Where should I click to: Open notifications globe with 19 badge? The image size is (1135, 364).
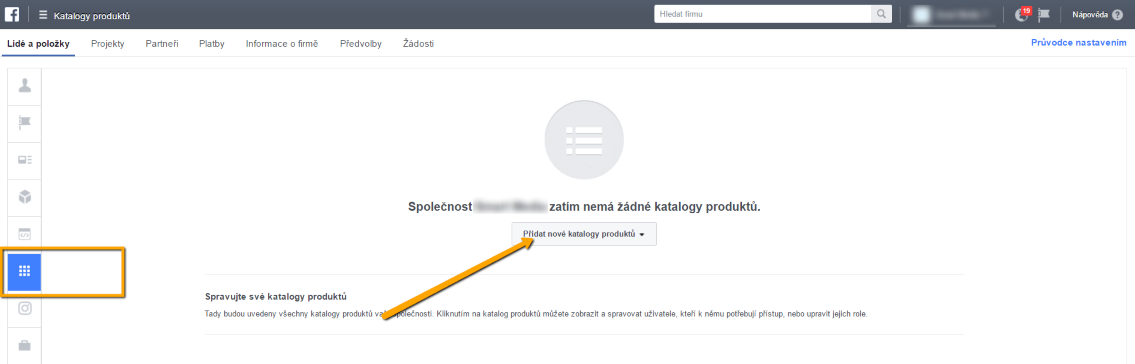(1022, 14)
